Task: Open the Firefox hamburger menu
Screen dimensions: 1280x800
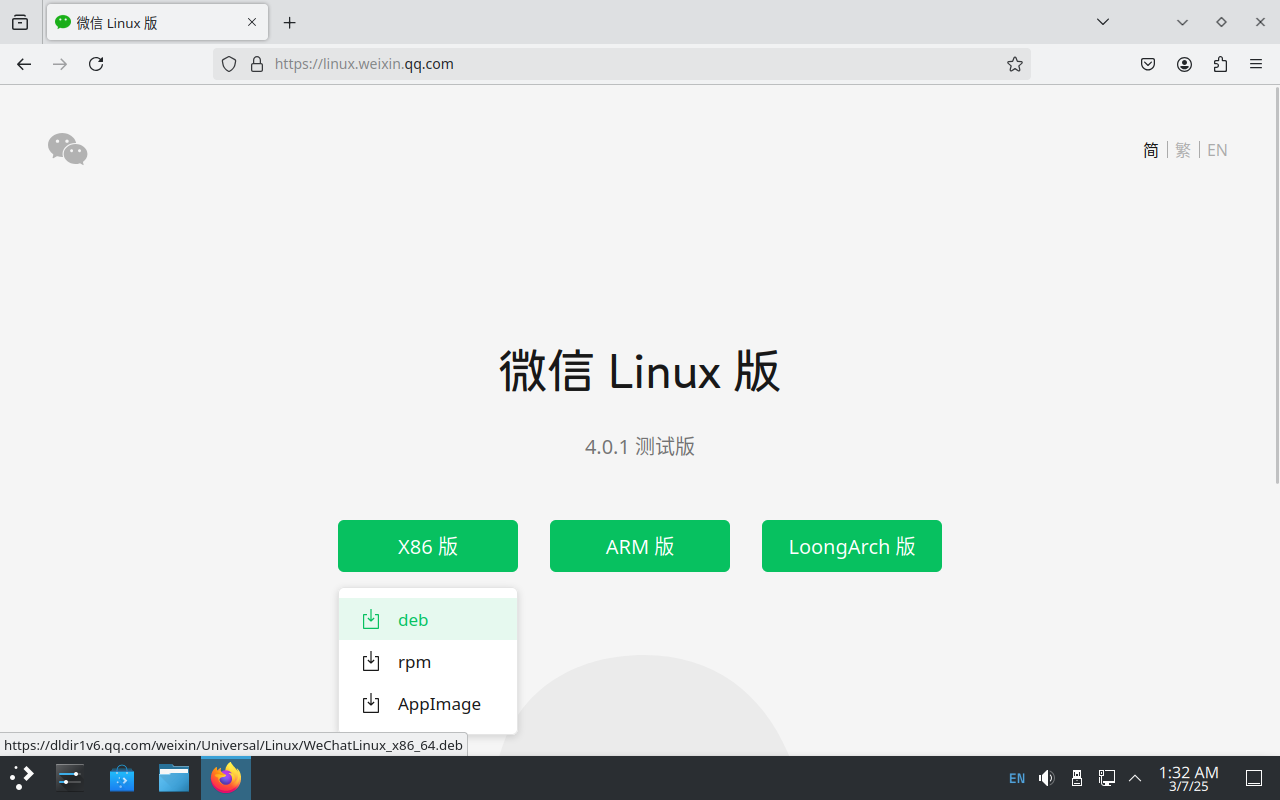Action: pos(1256,64)
